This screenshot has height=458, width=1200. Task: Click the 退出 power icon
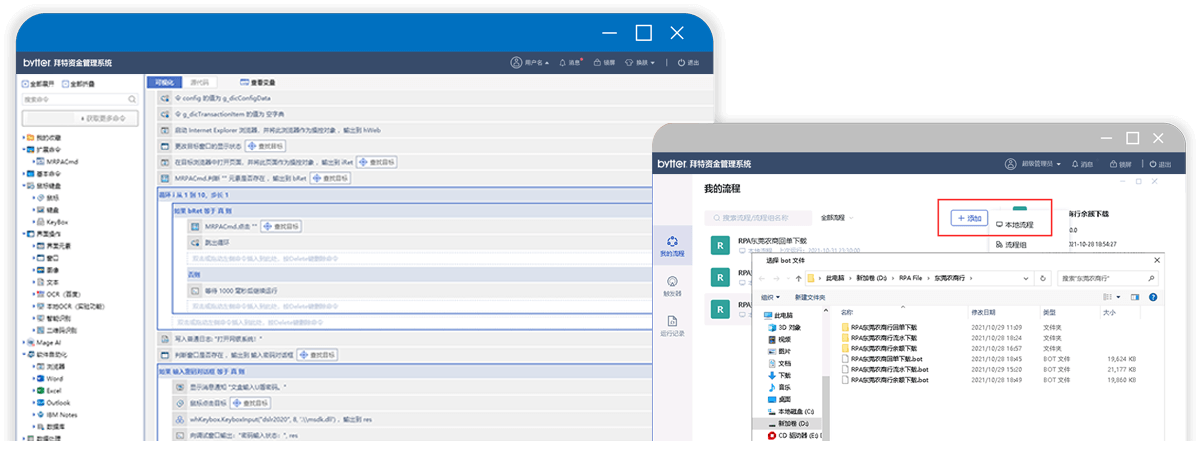(x=682, y=62)
